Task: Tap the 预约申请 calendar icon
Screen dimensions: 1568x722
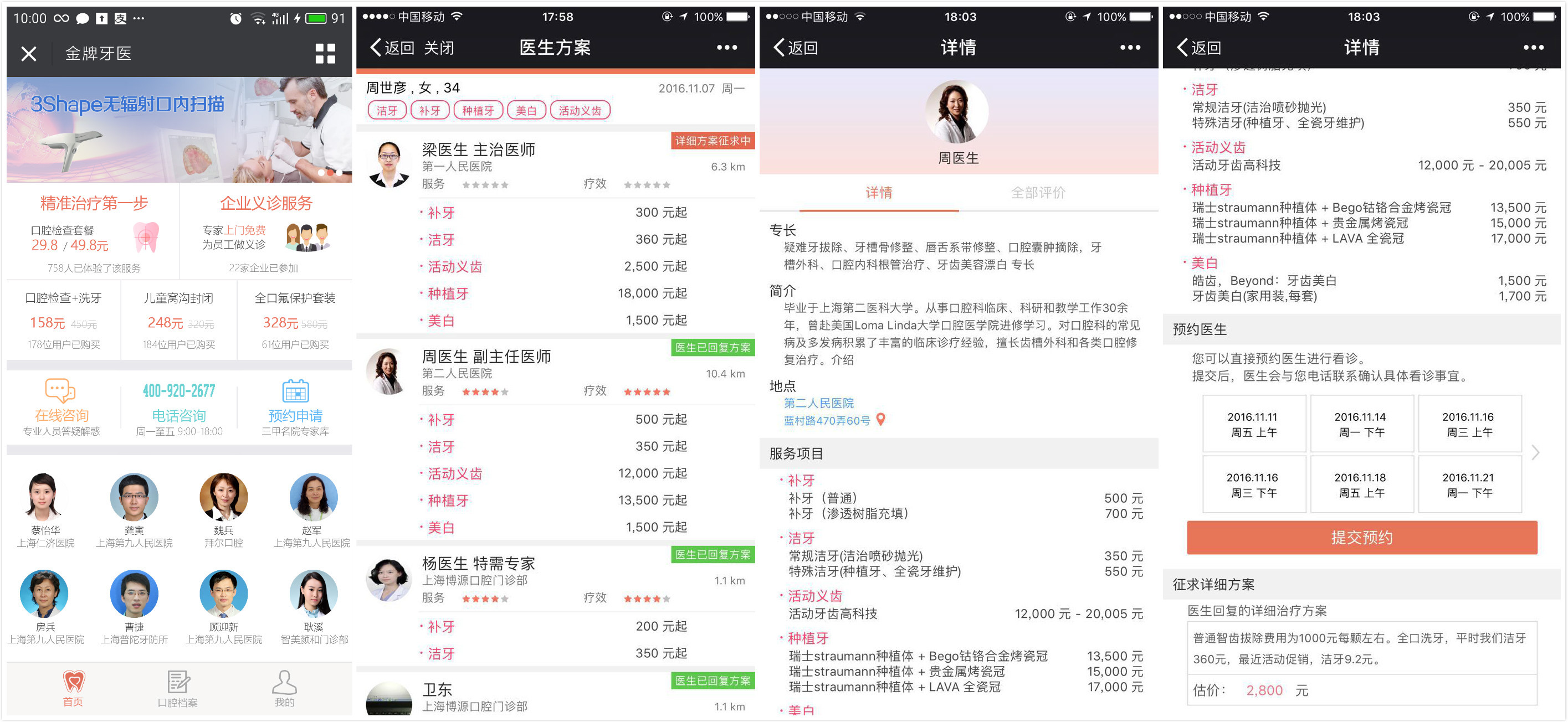Action: [x=296, y=391]
